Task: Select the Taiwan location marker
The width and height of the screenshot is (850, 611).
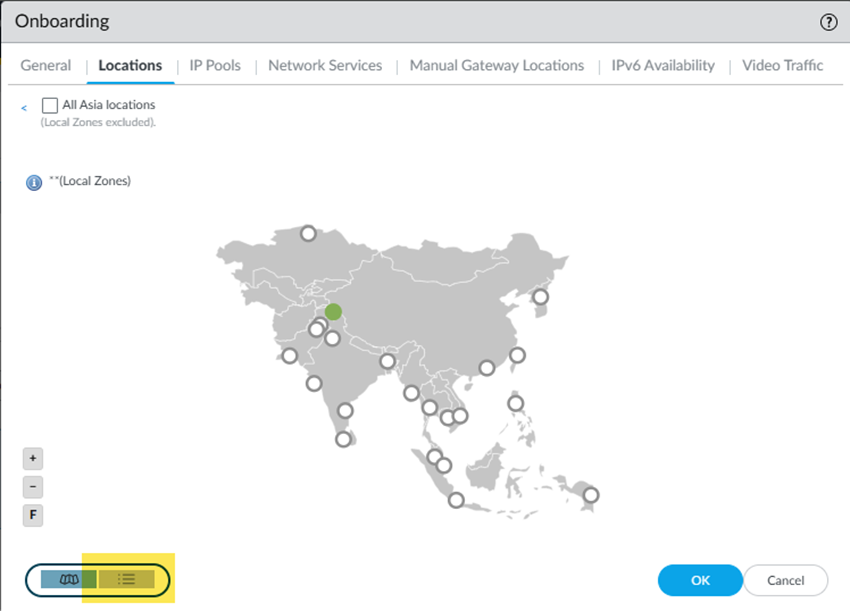Action: (x=517, y=355)
